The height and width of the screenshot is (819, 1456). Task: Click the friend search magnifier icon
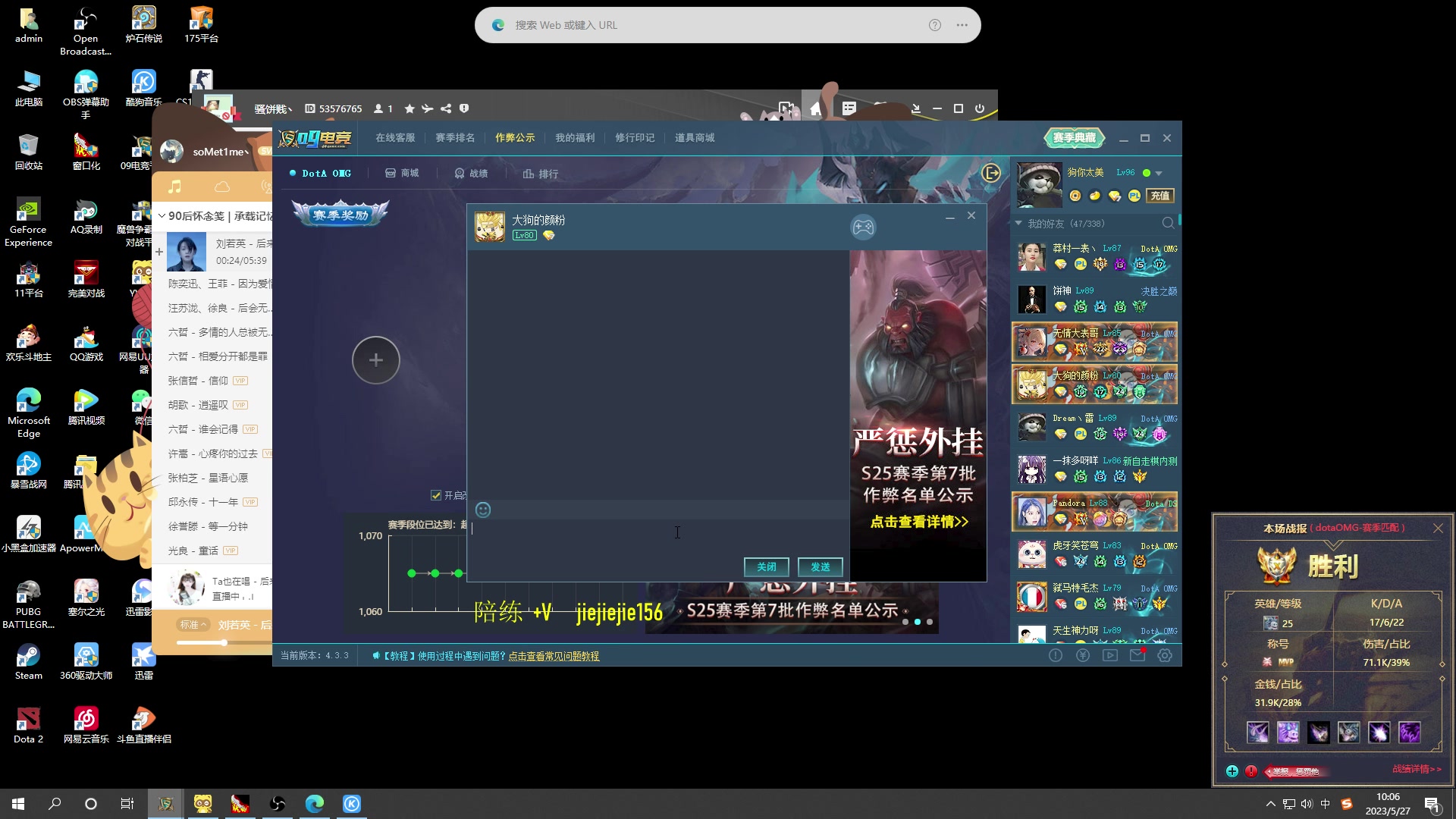pos(1168,223)
